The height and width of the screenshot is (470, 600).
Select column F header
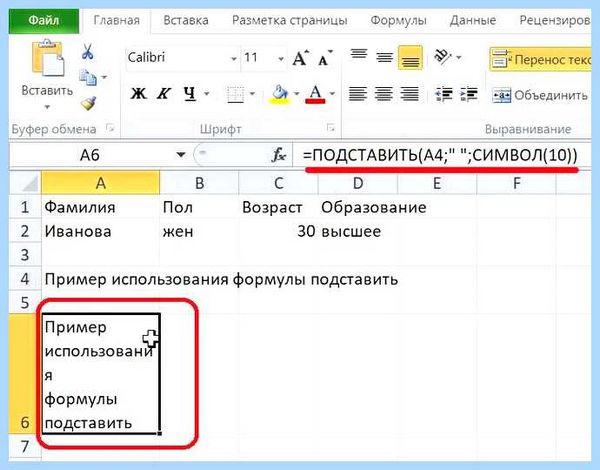coord(516,183)
